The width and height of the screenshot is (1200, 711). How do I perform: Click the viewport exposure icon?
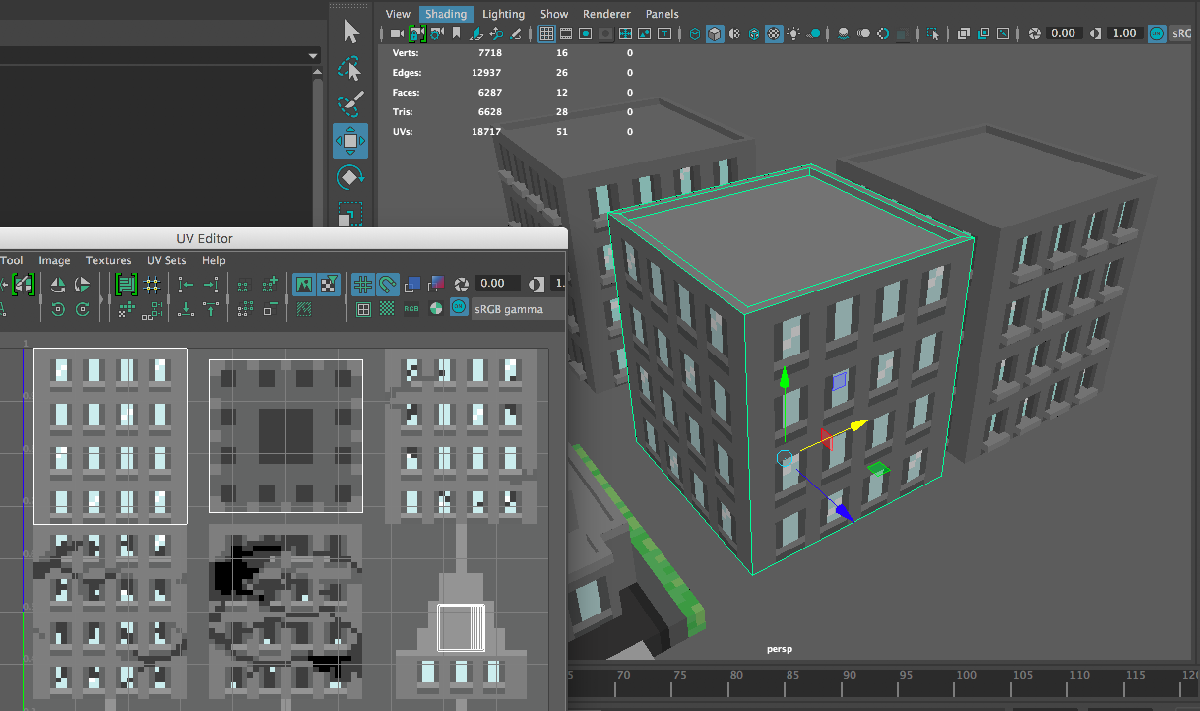tap(1034, 34)
